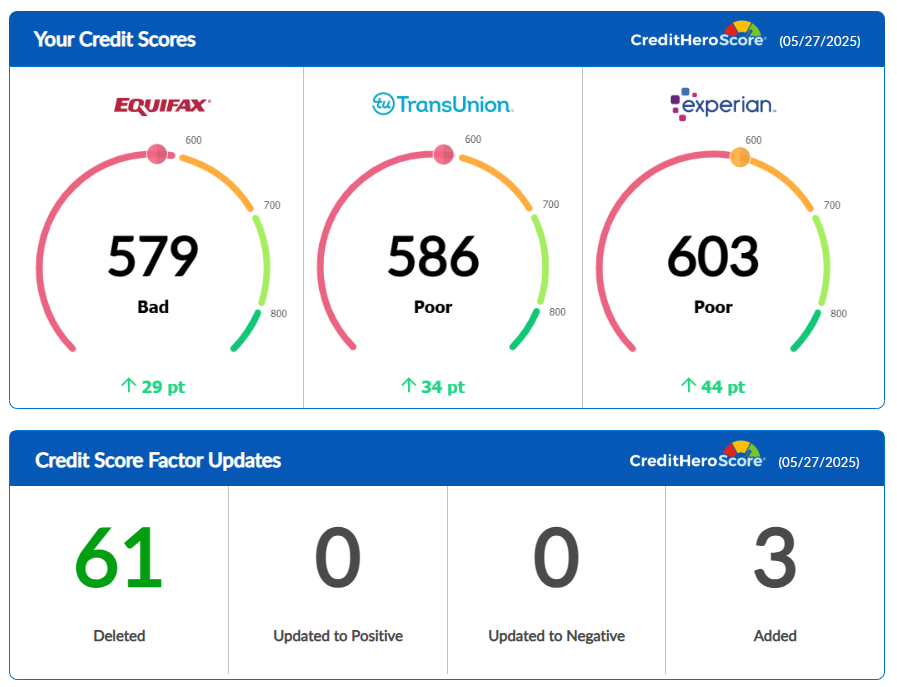
Task: Select the TransUnion score 586
Action: [x=433, y=256]
